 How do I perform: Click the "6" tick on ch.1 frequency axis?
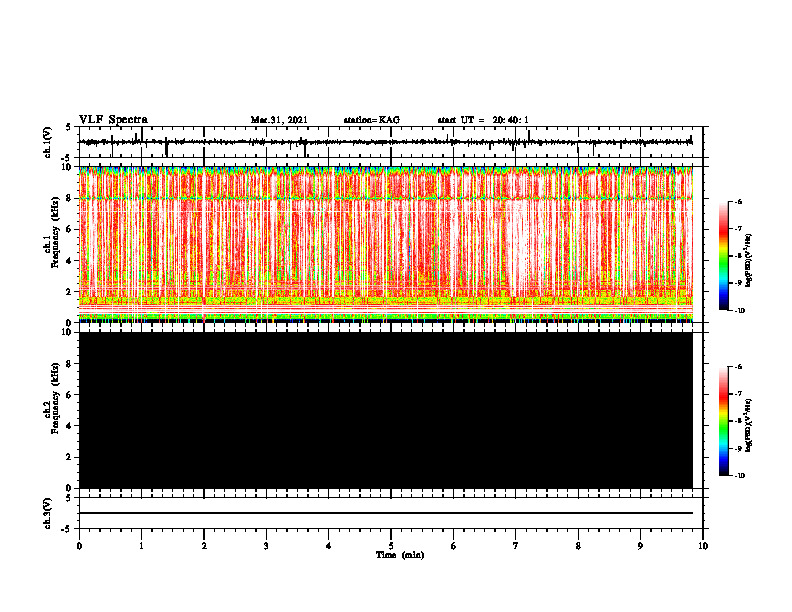(70, 229)
